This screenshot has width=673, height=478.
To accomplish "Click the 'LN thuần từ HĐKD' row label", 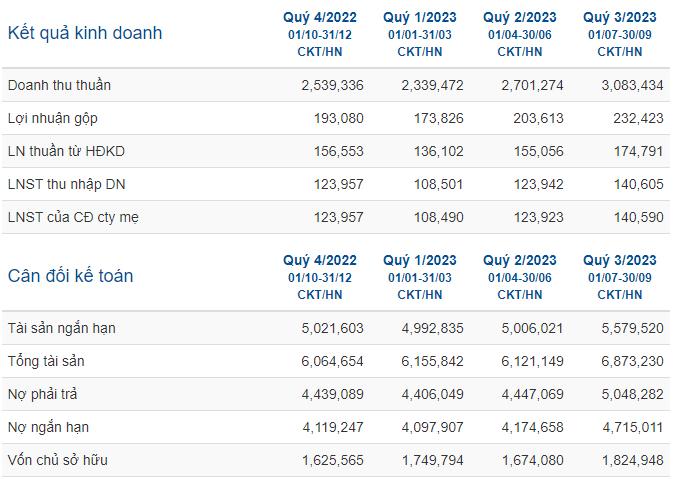I will (x=66, y=151).
